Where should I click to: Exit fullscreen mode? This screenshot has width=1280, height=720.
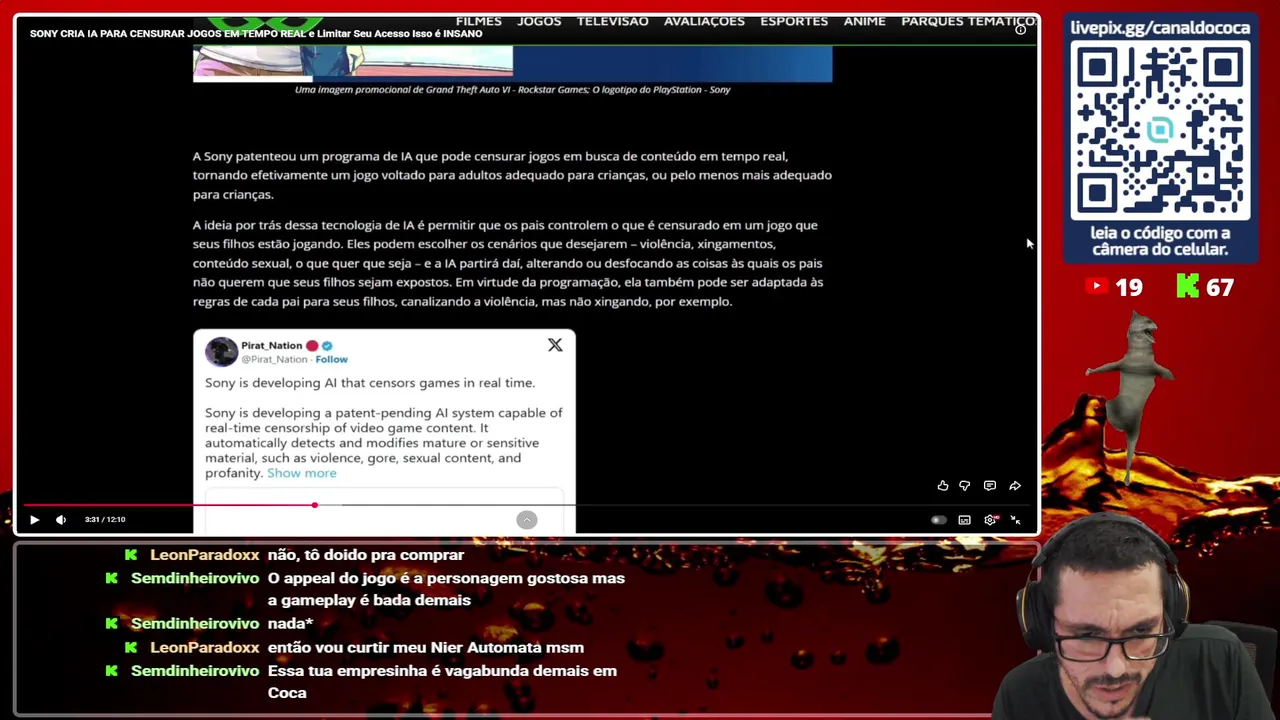pyautogui.click(x=1015, y=520)
